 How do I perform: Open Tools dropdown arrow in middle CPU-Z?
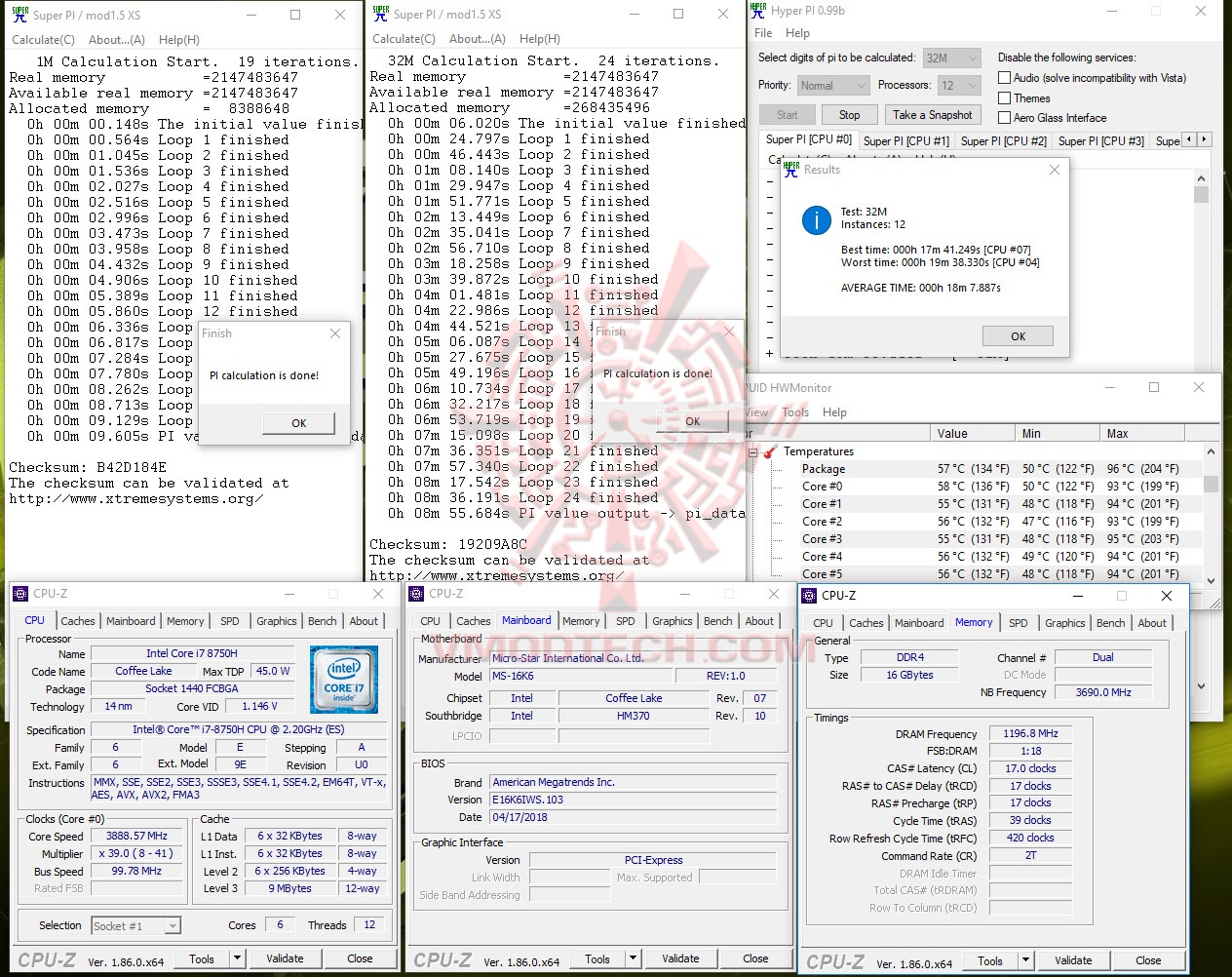633,958
